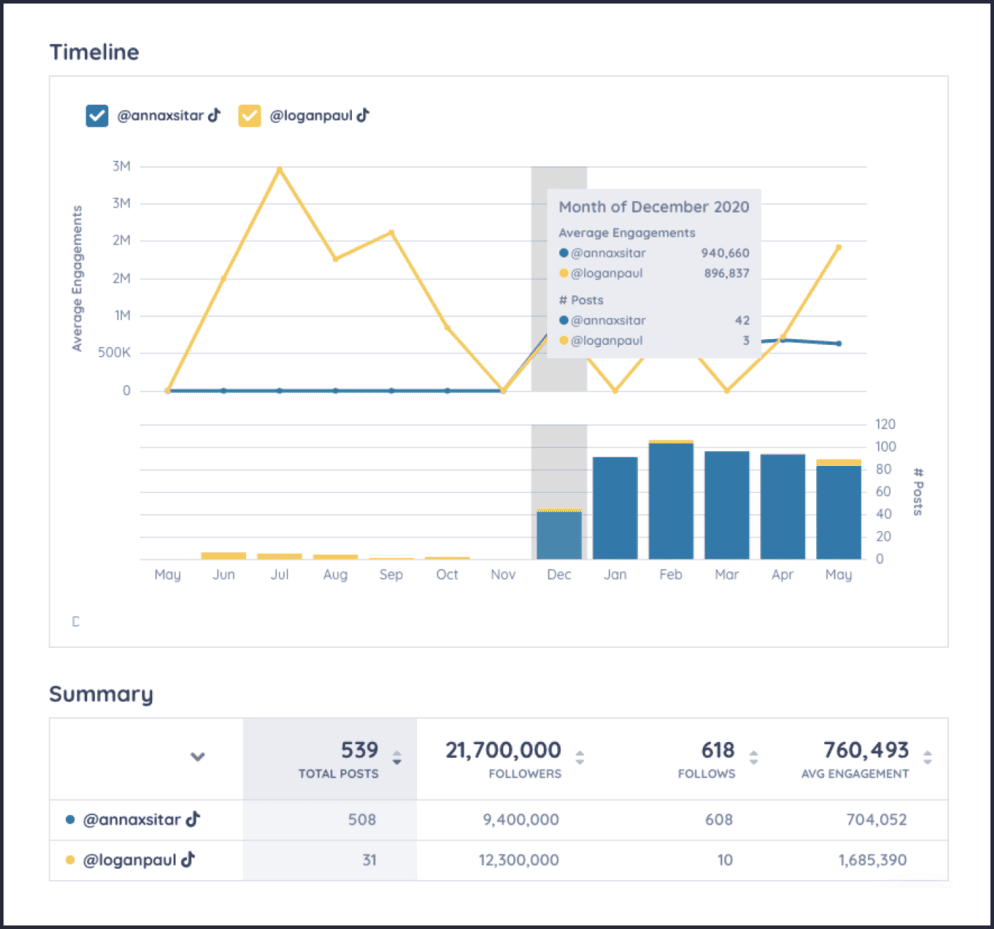Click the April posts bar

pyautogui.click(x=782, y=507)
